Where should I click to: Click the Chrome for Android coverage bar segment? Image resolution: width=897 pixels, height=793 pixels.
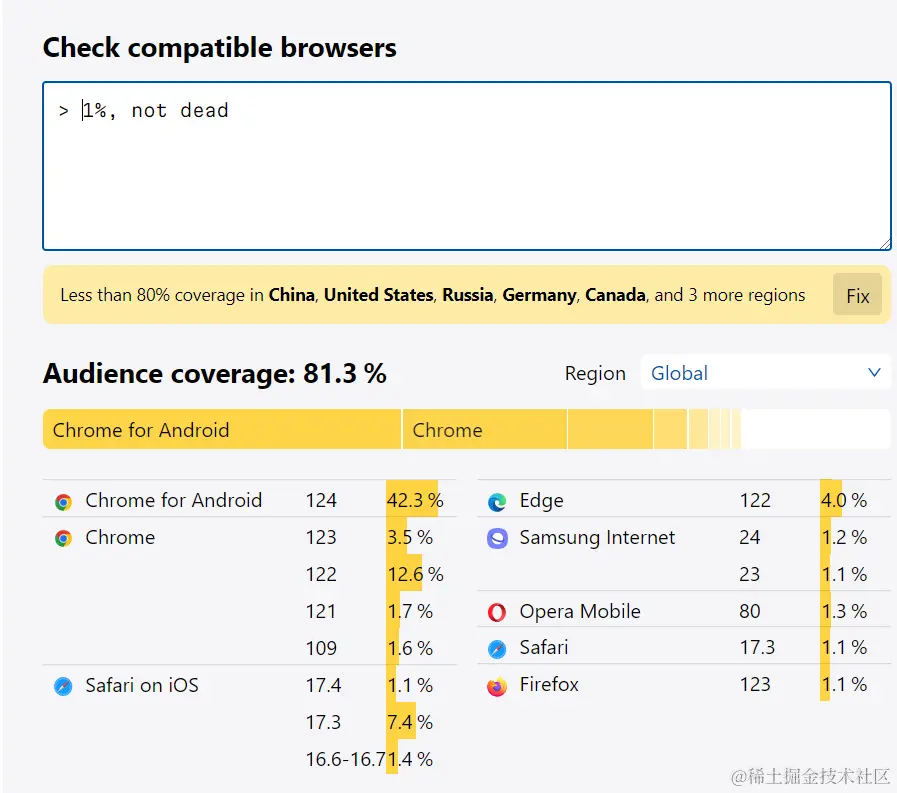(222, 430)
